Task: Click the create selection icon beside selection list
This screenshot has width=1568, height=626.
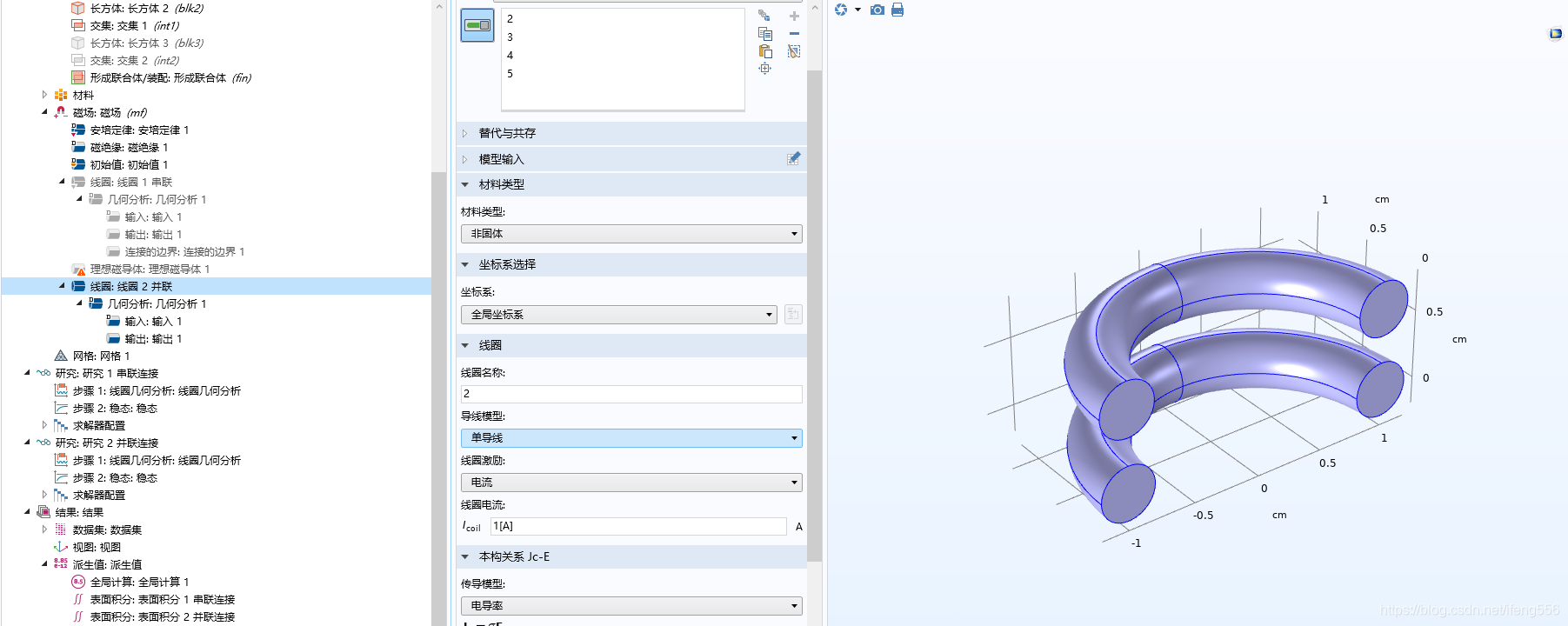Action: tap(764, 16)
